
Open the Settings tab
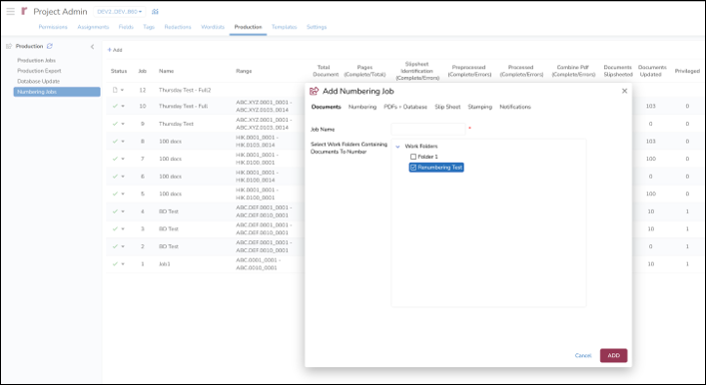tap(317, 27)
